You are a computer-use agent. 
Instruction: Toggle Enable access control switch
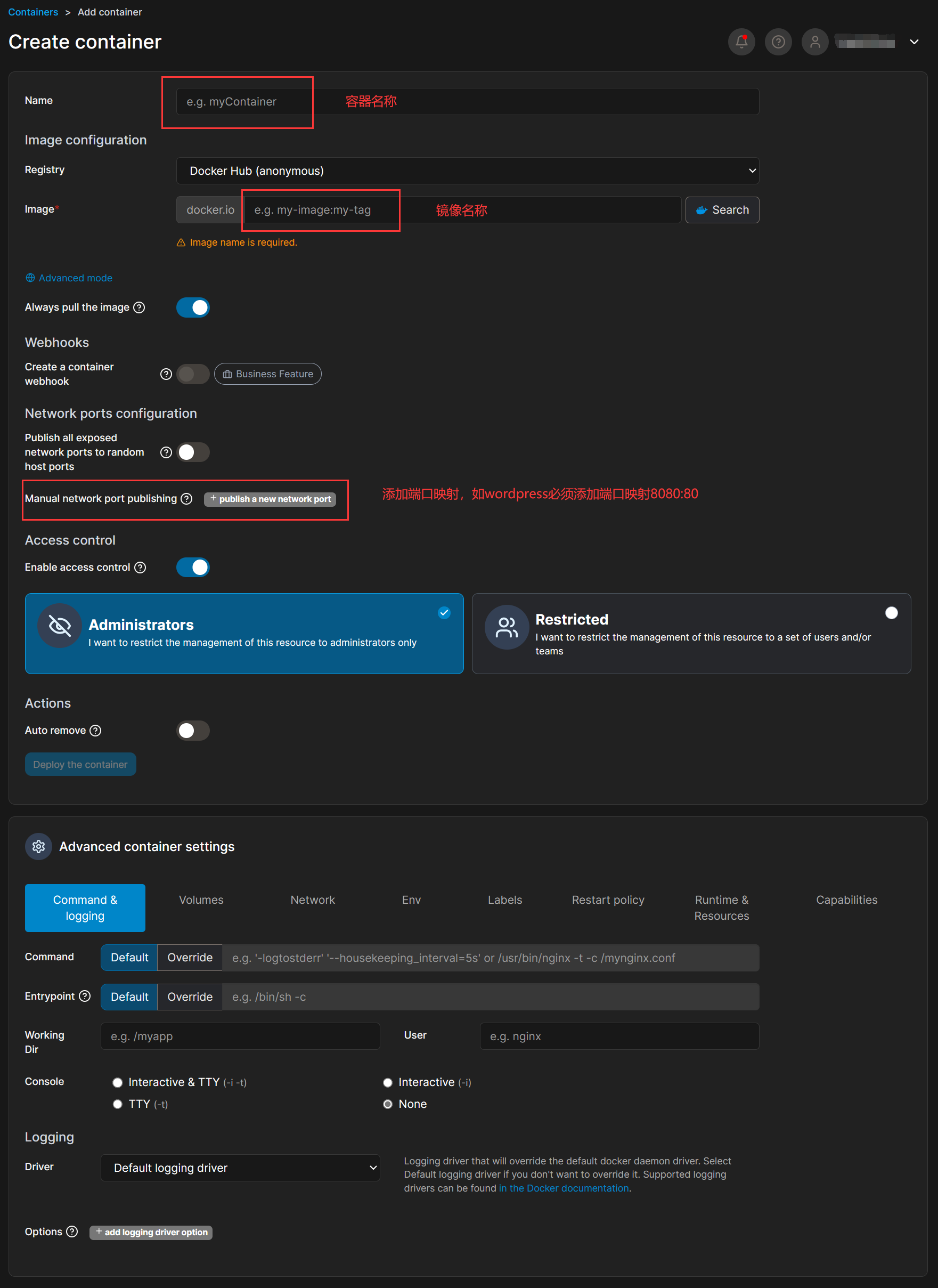193,568
